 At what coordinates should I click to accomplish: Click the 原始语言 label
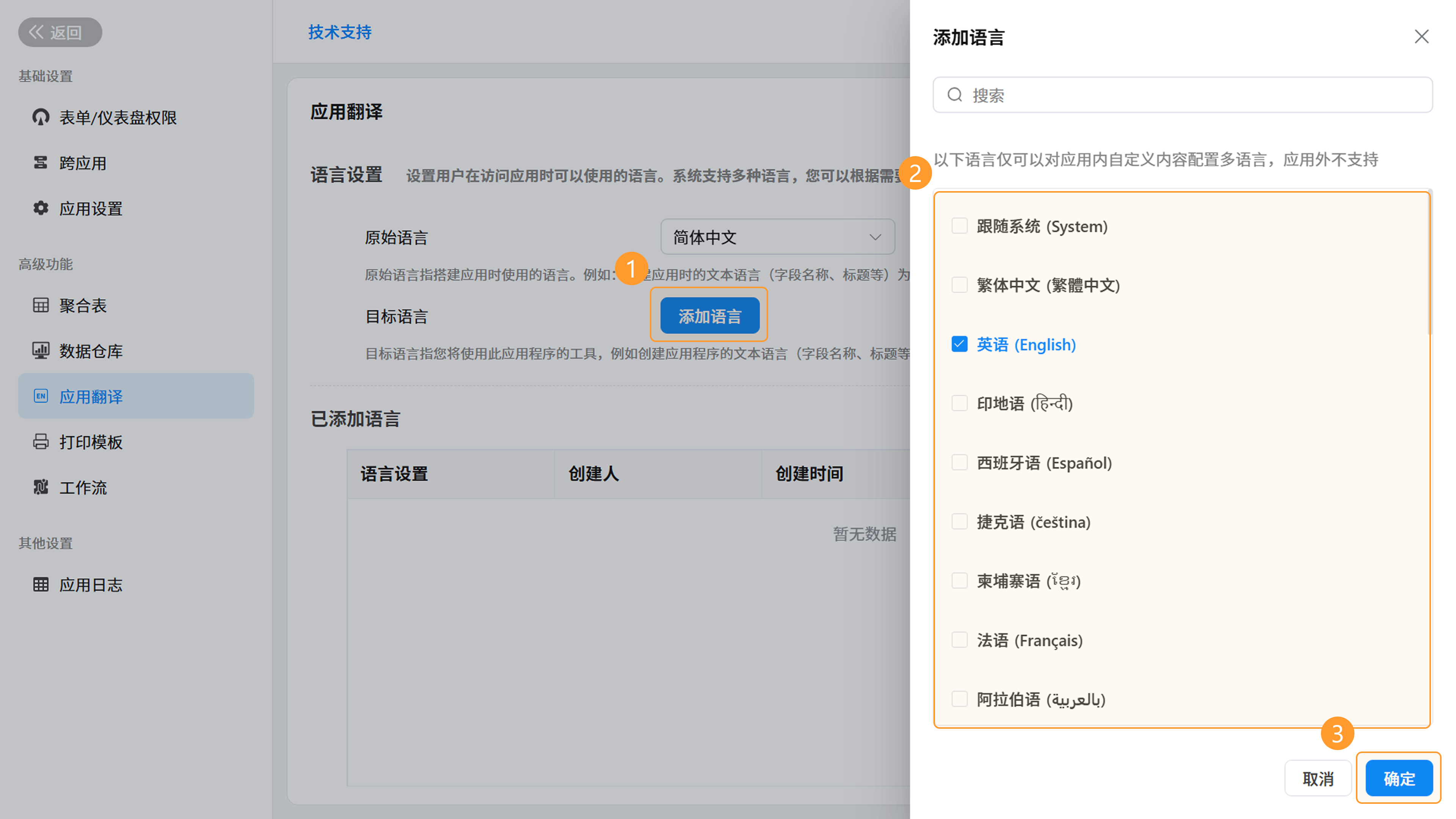pyautogui.click(x=396, y=237)
